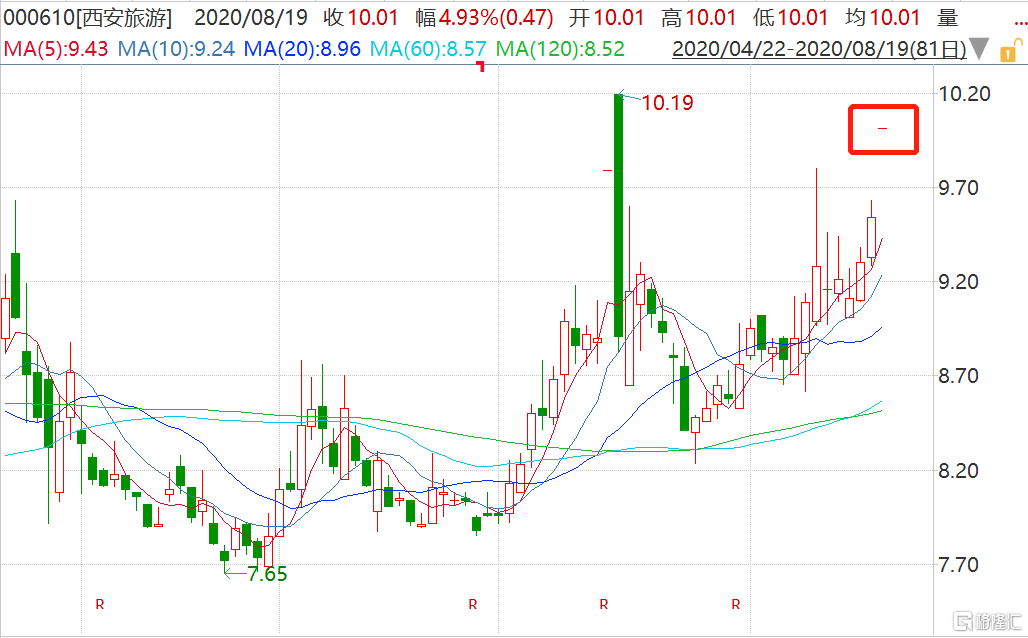Click the tall green candle at 10.19 peak

[x=618, y=215]
